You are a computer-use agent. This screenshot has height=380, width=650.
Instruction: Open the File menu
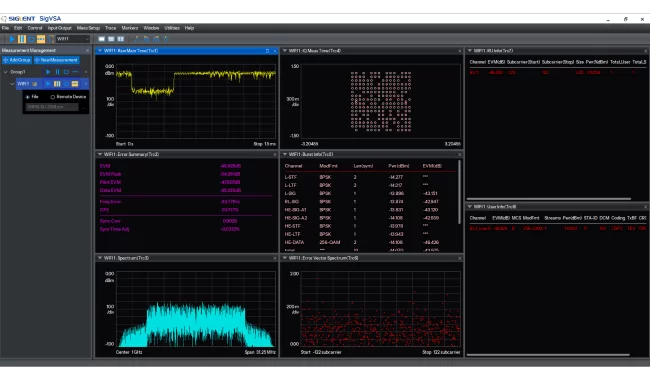tap(5, 28)
